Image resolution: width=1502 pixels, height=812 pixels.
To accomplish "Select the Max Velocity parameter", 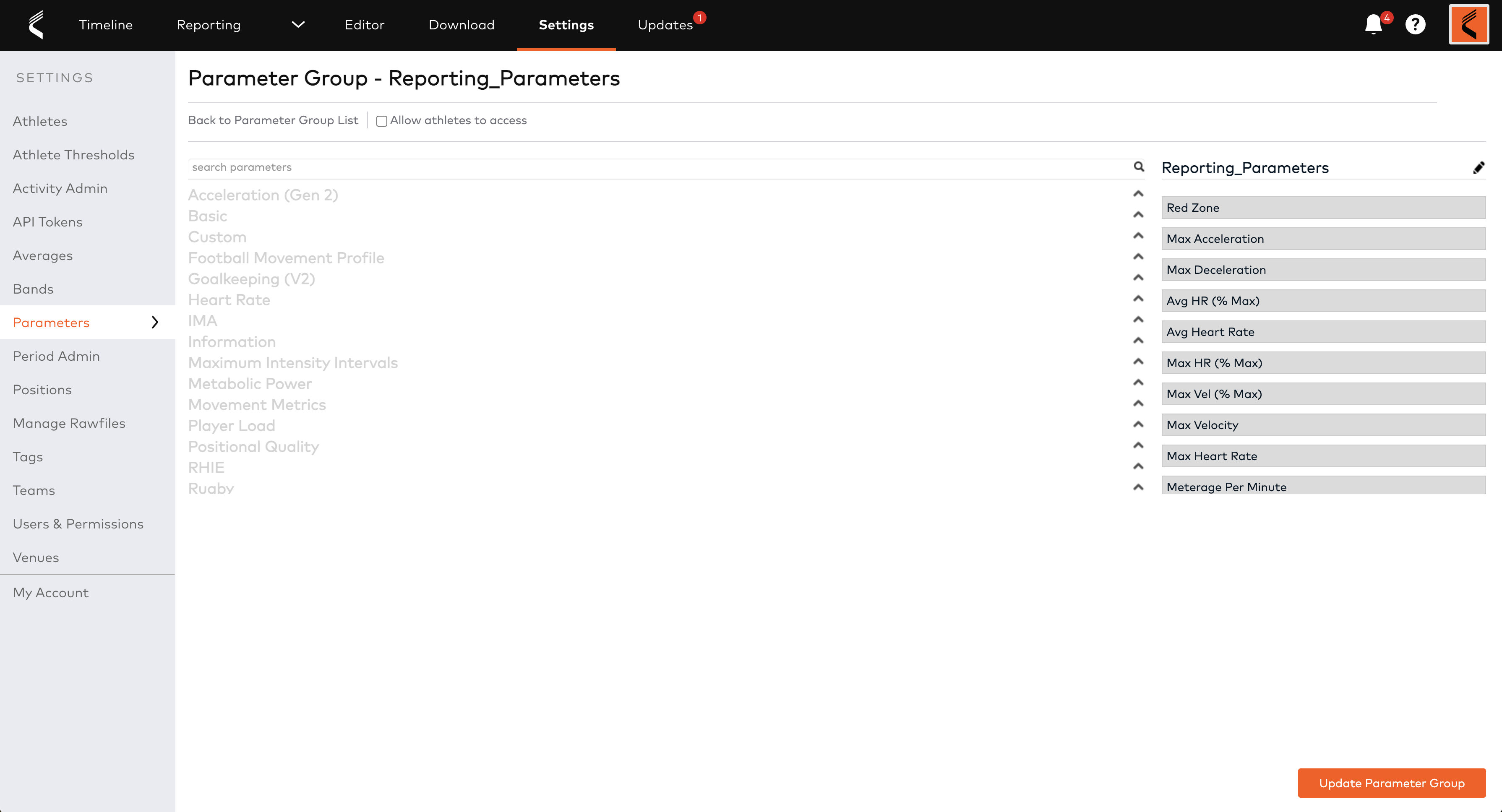I will (1323, 425).
